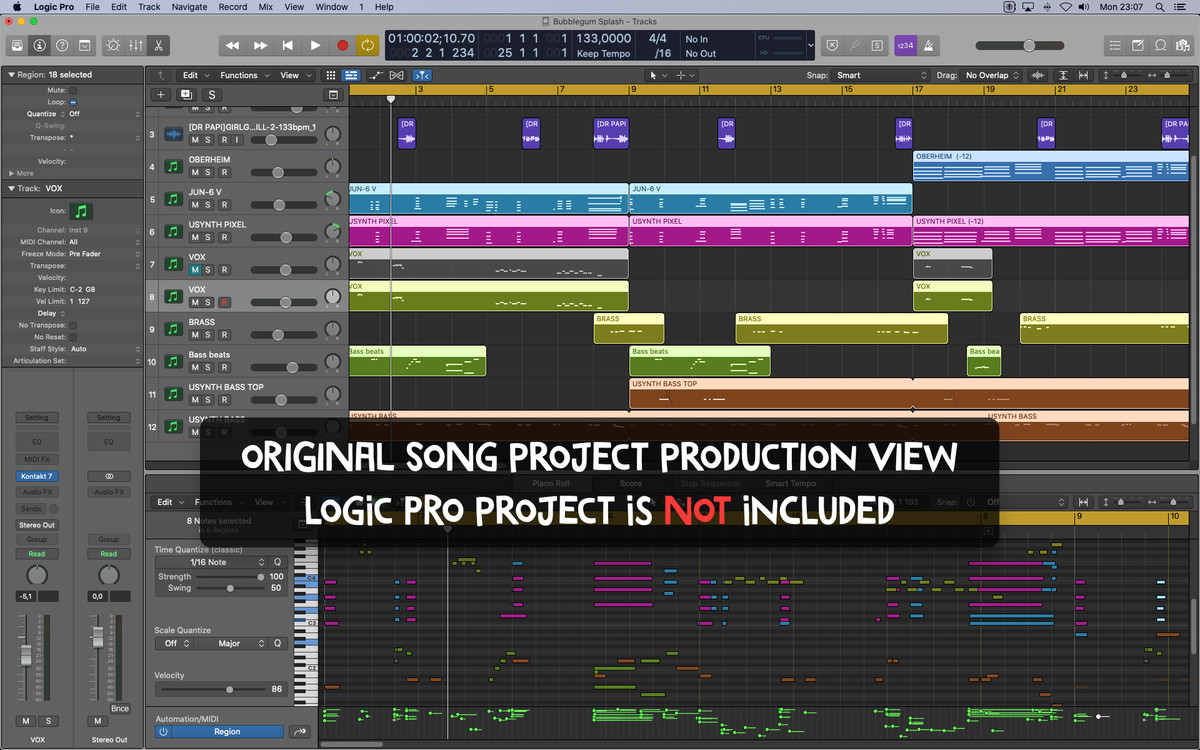
Task: Open the Library panel
Action: point(16,45)
